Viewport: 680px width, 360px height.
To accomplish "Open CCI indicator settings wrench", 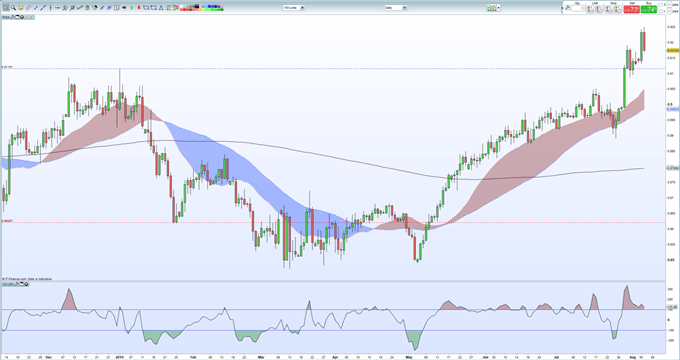I will (x=16, y=284).
